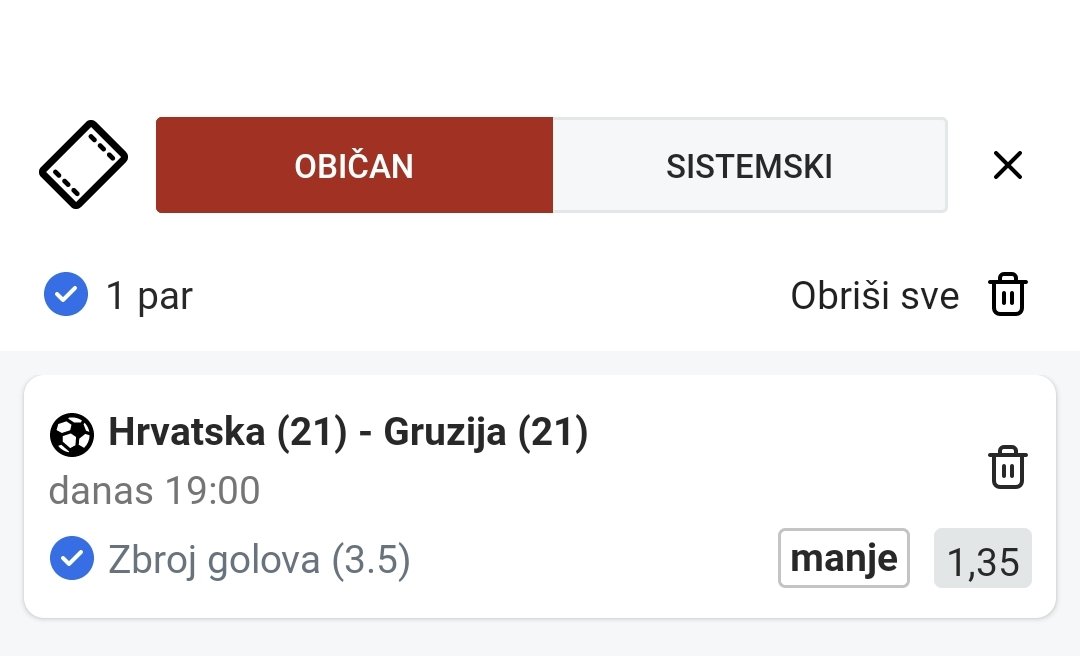The height and width of the screenshot is (656, 1080).
Task: Click the 'manje' pick box
Action: [844, 558]
